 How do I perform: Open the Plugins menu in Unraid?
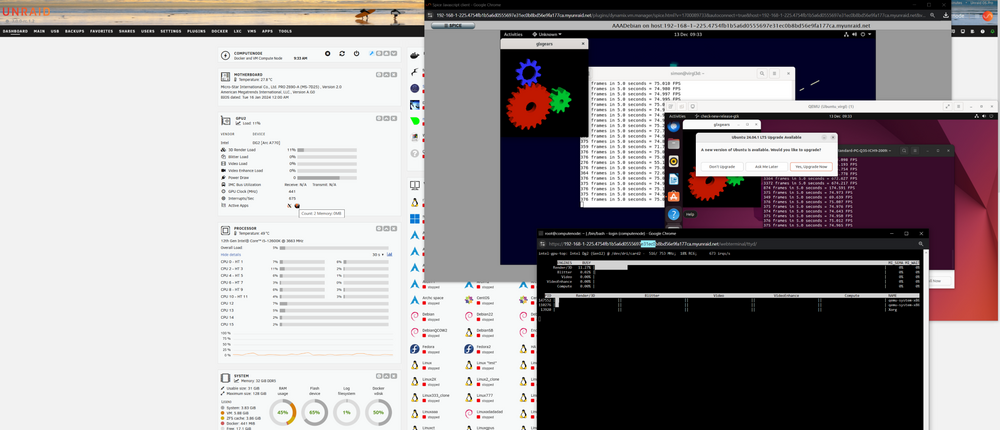(196, 31)
